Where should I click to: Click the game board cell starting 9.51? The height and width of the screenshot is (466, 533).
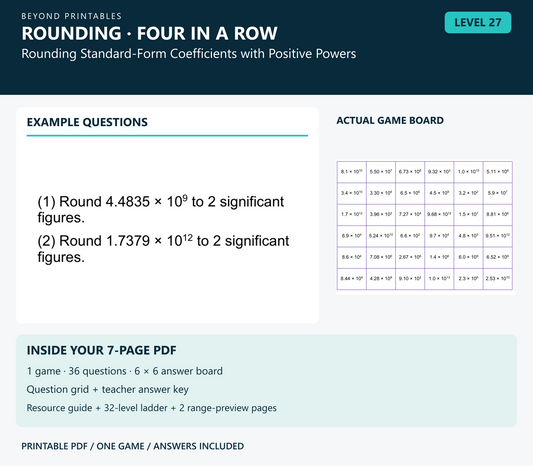[x=498, y=236]
